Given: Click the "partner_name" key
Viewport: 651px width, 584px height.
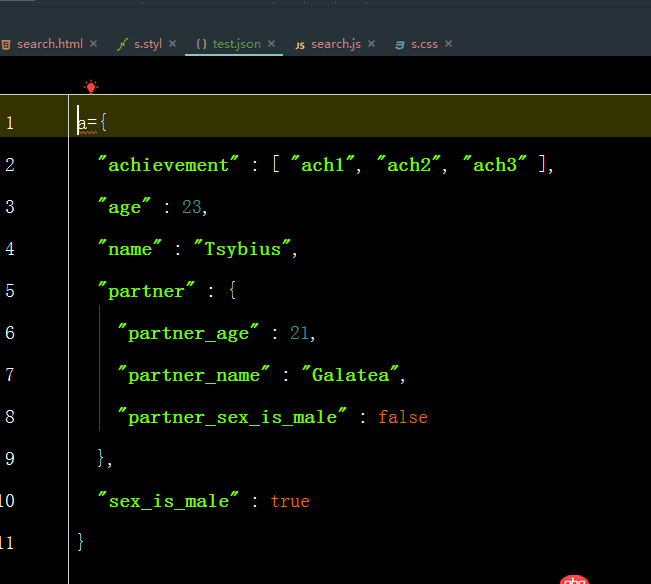Looking at the screenshot, I should 193,375.
